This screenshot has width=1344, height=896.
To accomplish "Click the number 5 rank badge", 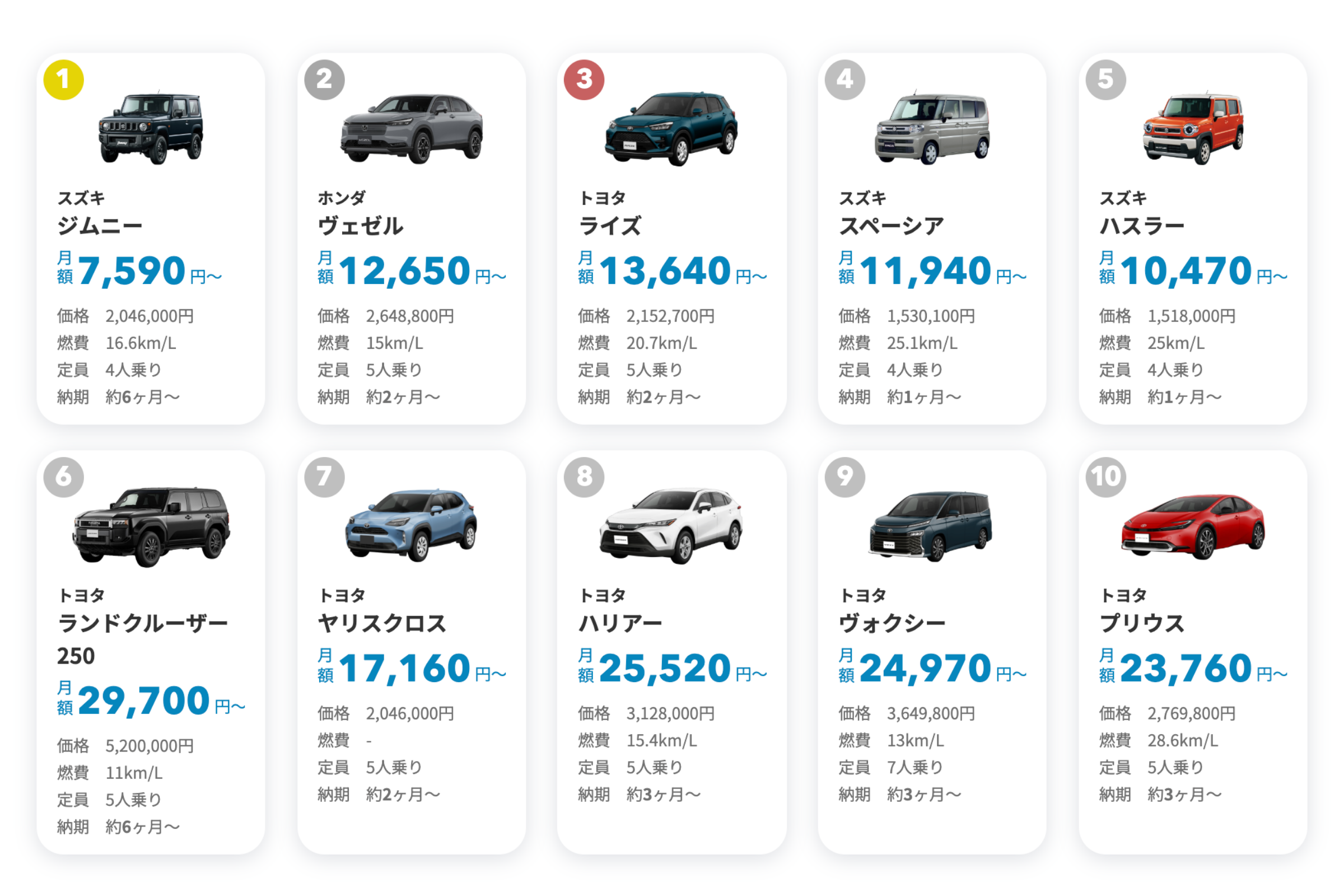I will [x=1105, y=80].
